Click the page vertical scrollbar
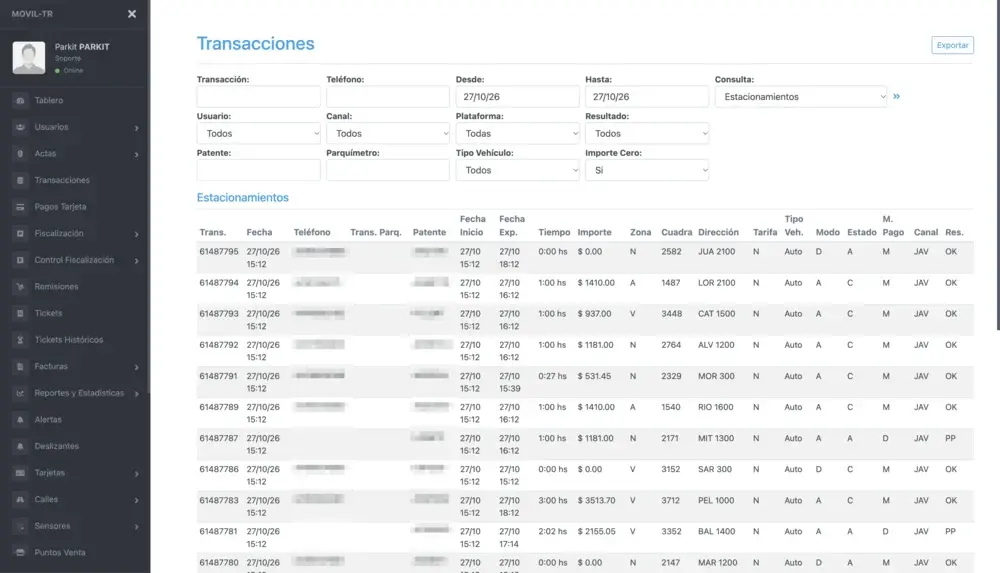This screenshot has width=1000, height=573. click(x=998, y=165)
